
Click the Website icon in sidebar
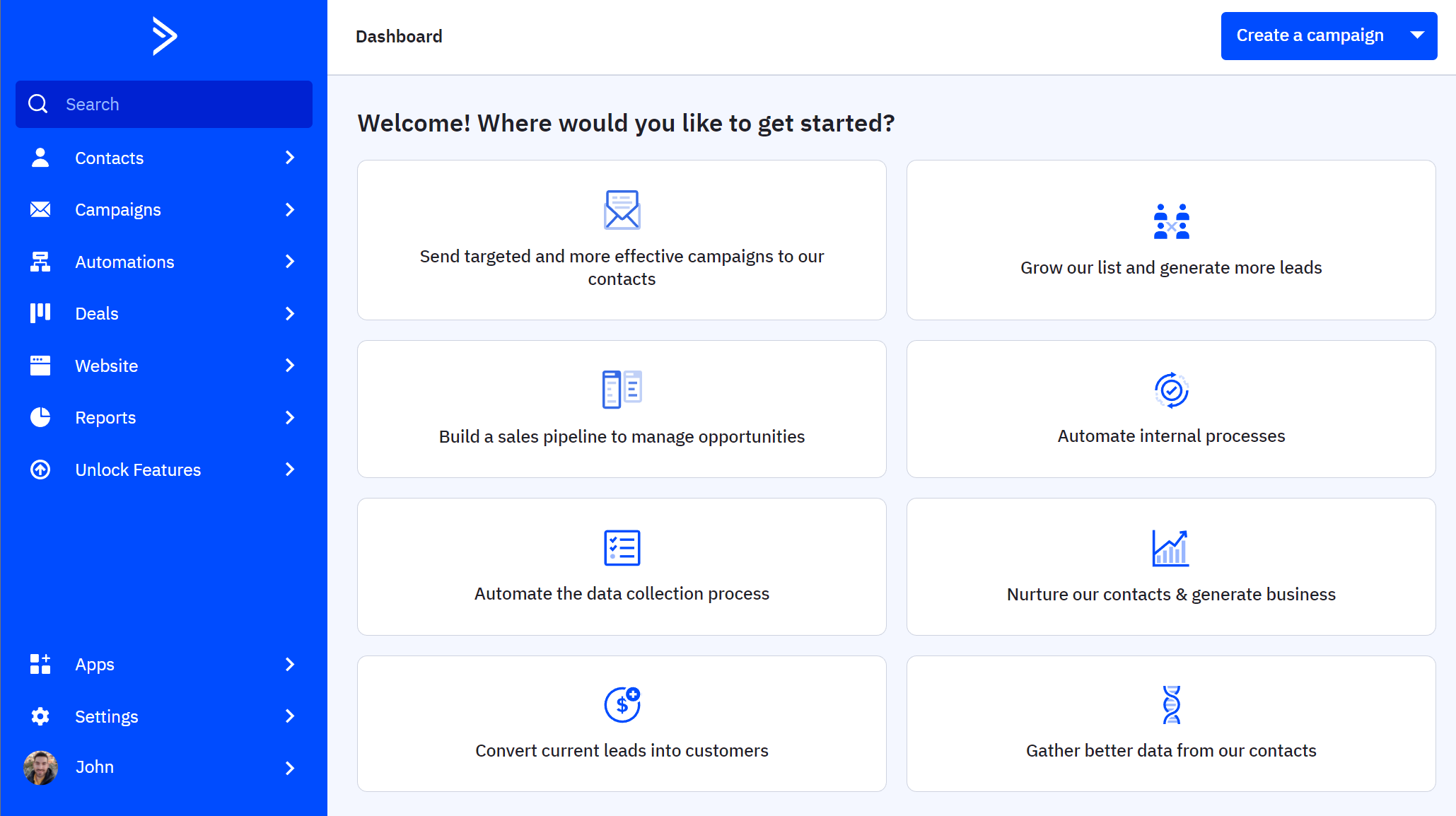(x=40, y=365)
